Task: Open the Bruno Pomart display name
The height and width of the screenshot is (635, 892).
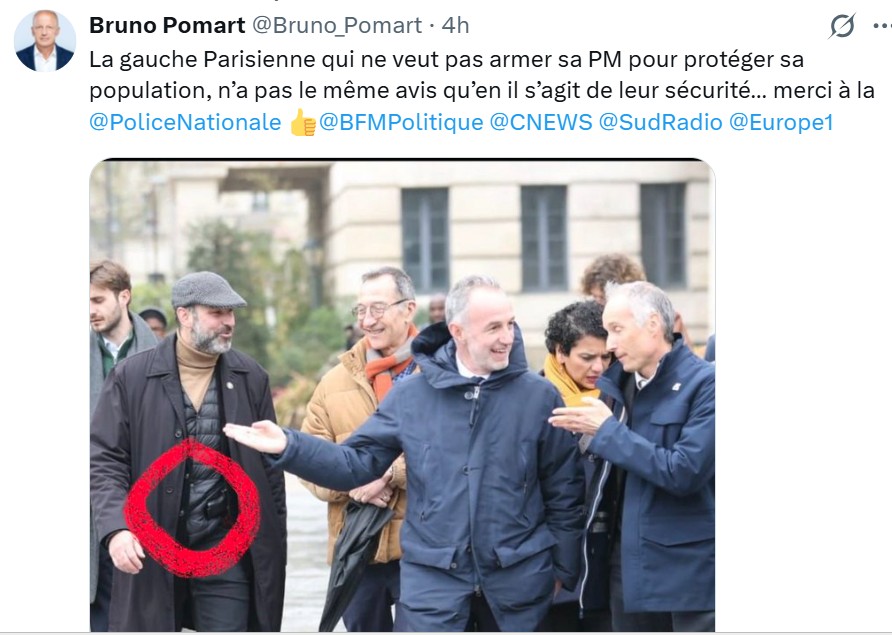Action: click(167, 25)
